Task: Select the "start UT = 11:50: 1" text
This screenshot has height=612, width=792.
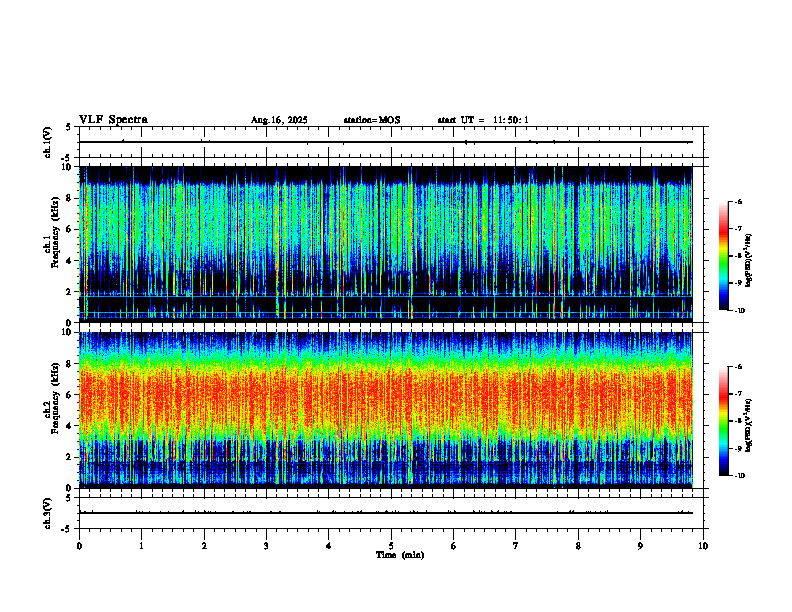Action: 483,120
